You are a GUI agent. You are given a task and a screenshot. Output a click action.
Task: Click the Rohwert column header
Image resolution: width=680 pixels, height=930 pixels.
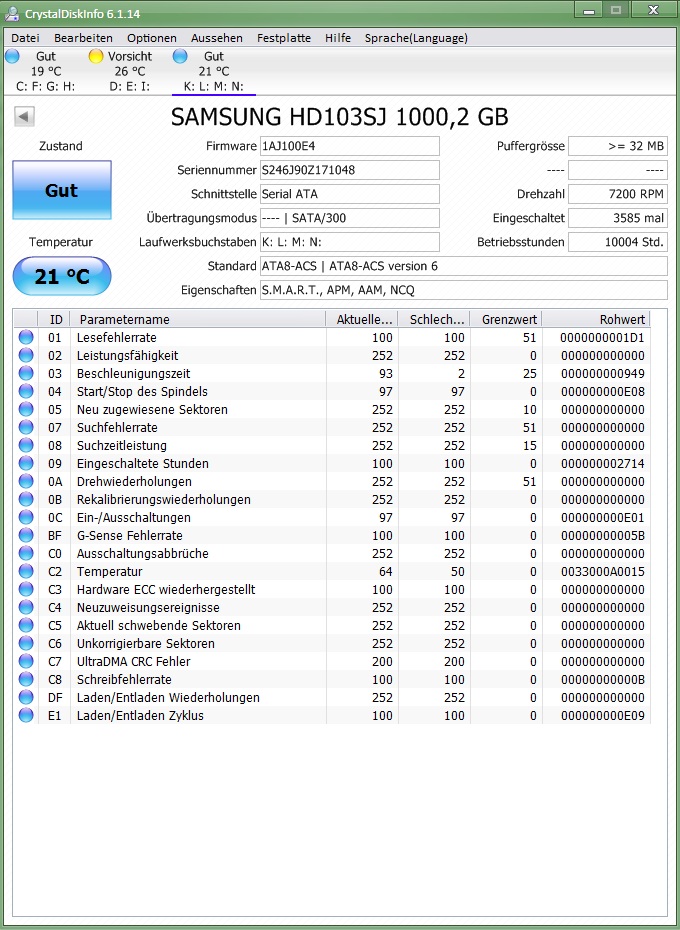[x=596, y=319]
